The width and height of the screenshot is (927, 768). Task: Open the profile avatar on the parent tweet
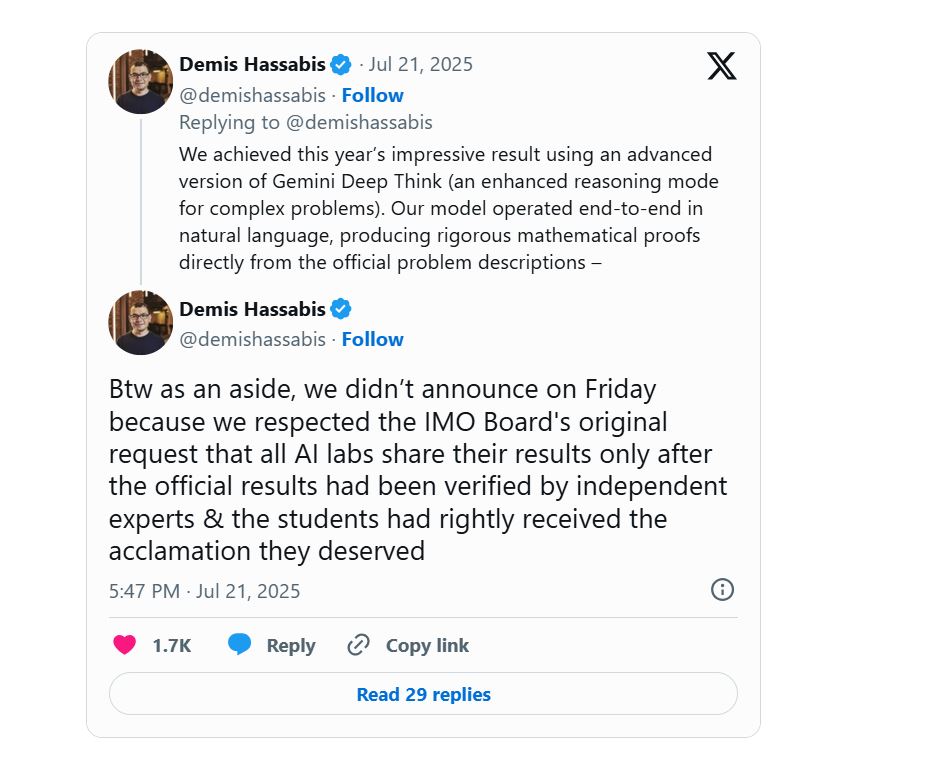[141, 81]
